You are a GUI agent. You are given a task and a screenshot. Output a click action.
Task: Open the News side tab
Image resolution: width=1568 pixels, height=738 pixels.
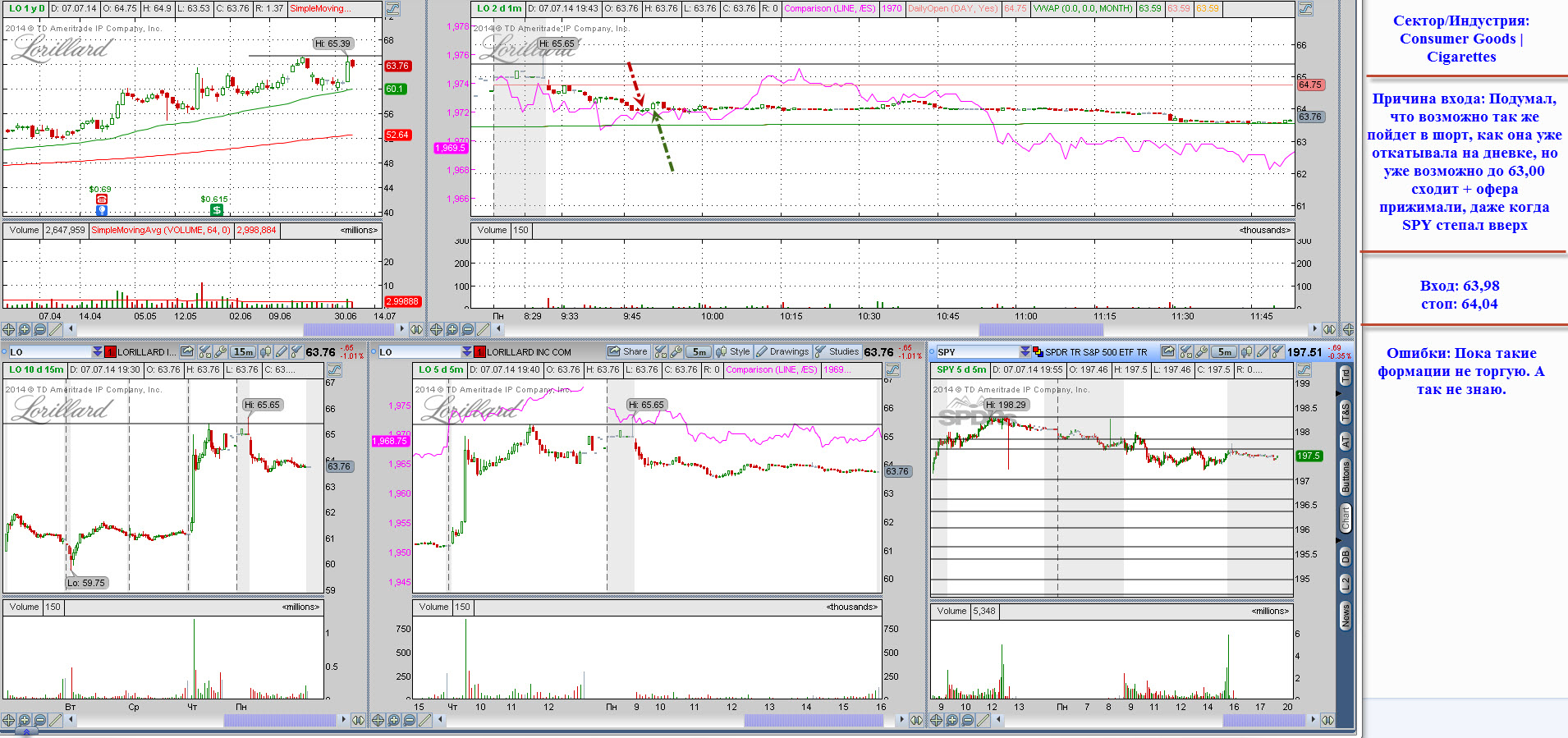(1346, 615)
